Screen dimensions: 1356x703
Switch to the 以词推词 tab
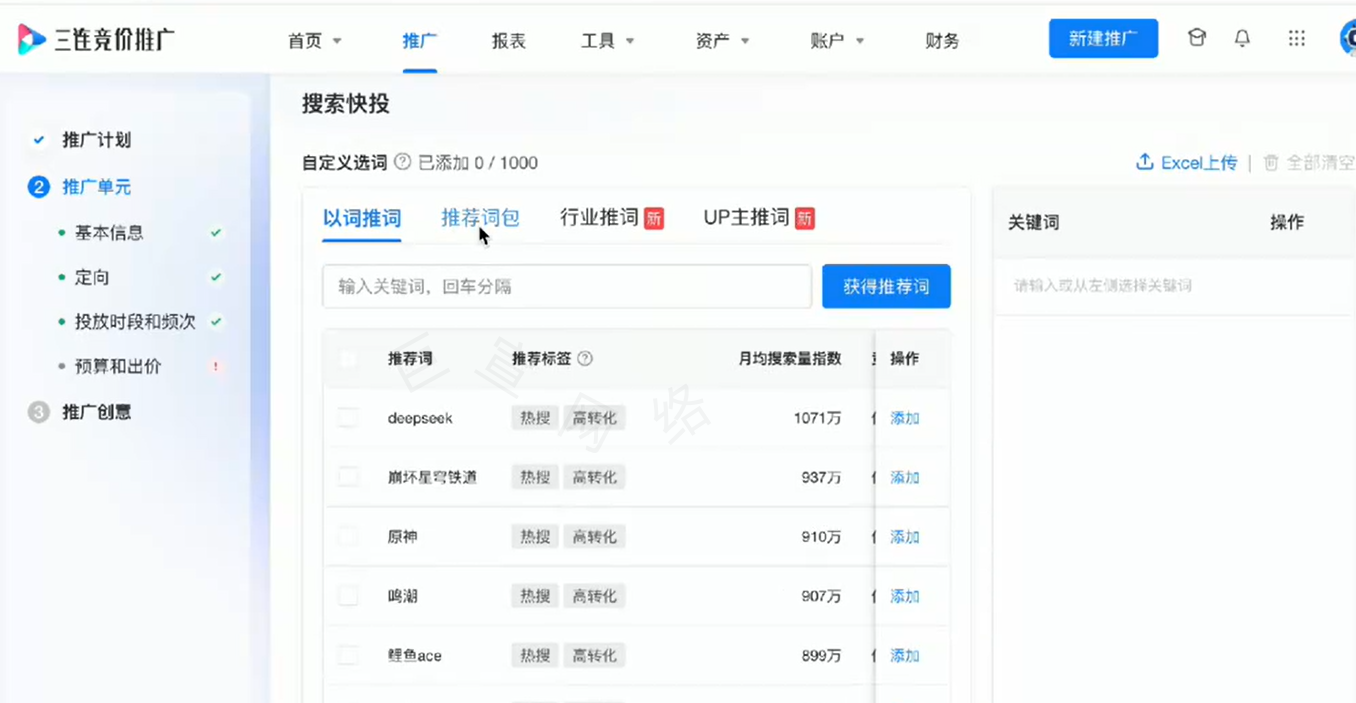362,218
